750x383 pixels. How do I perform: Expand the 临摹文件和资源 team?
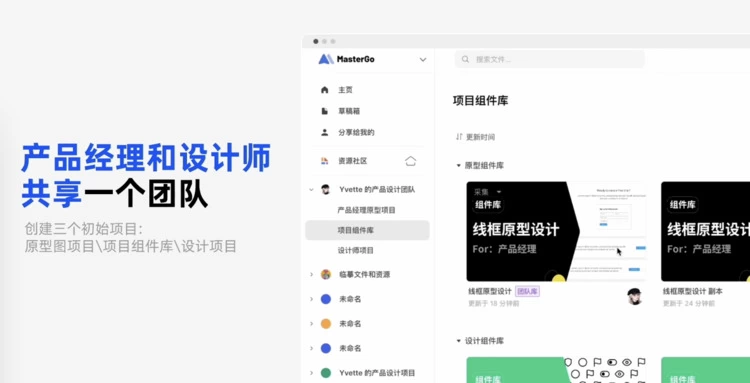click(x=311, y=274)
